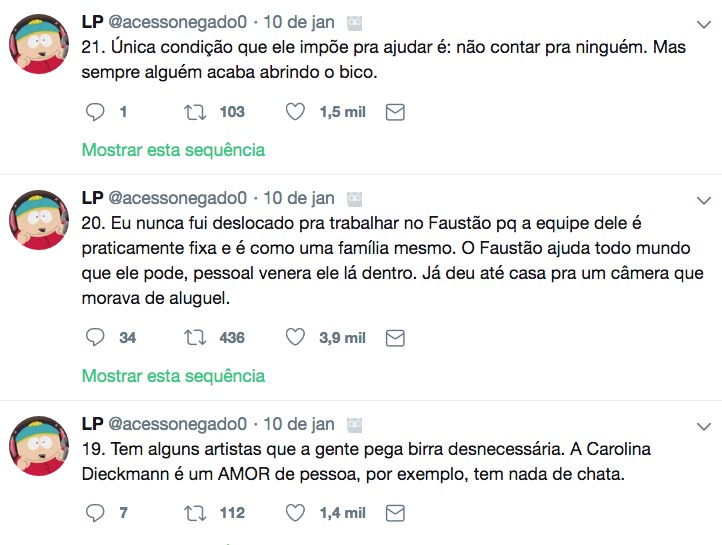Click the Cartman avatar on tweet 20
Screen dimensions: 722x545
39,220
